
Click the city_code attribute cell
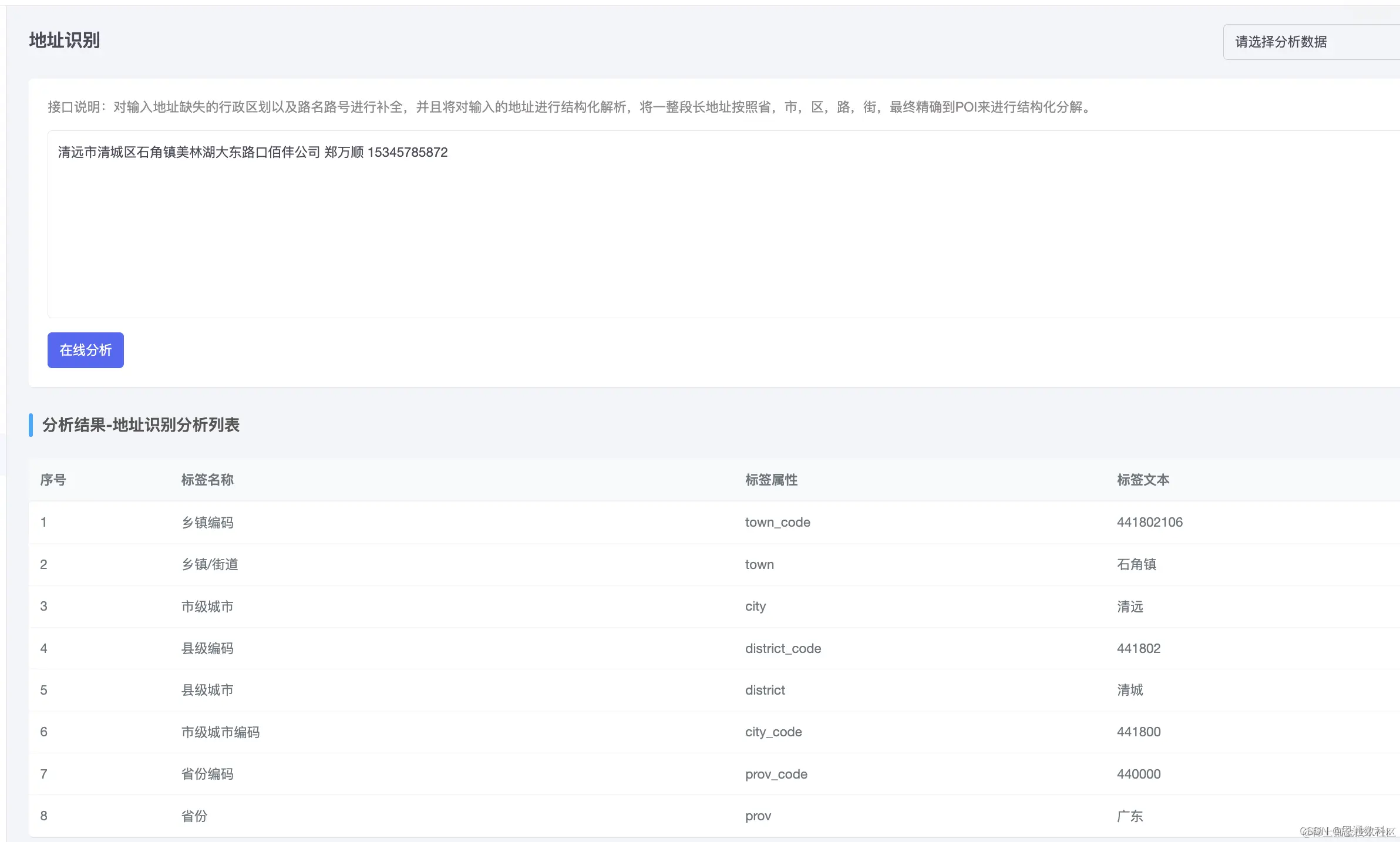pyautogui.click(x=773, y=732)
